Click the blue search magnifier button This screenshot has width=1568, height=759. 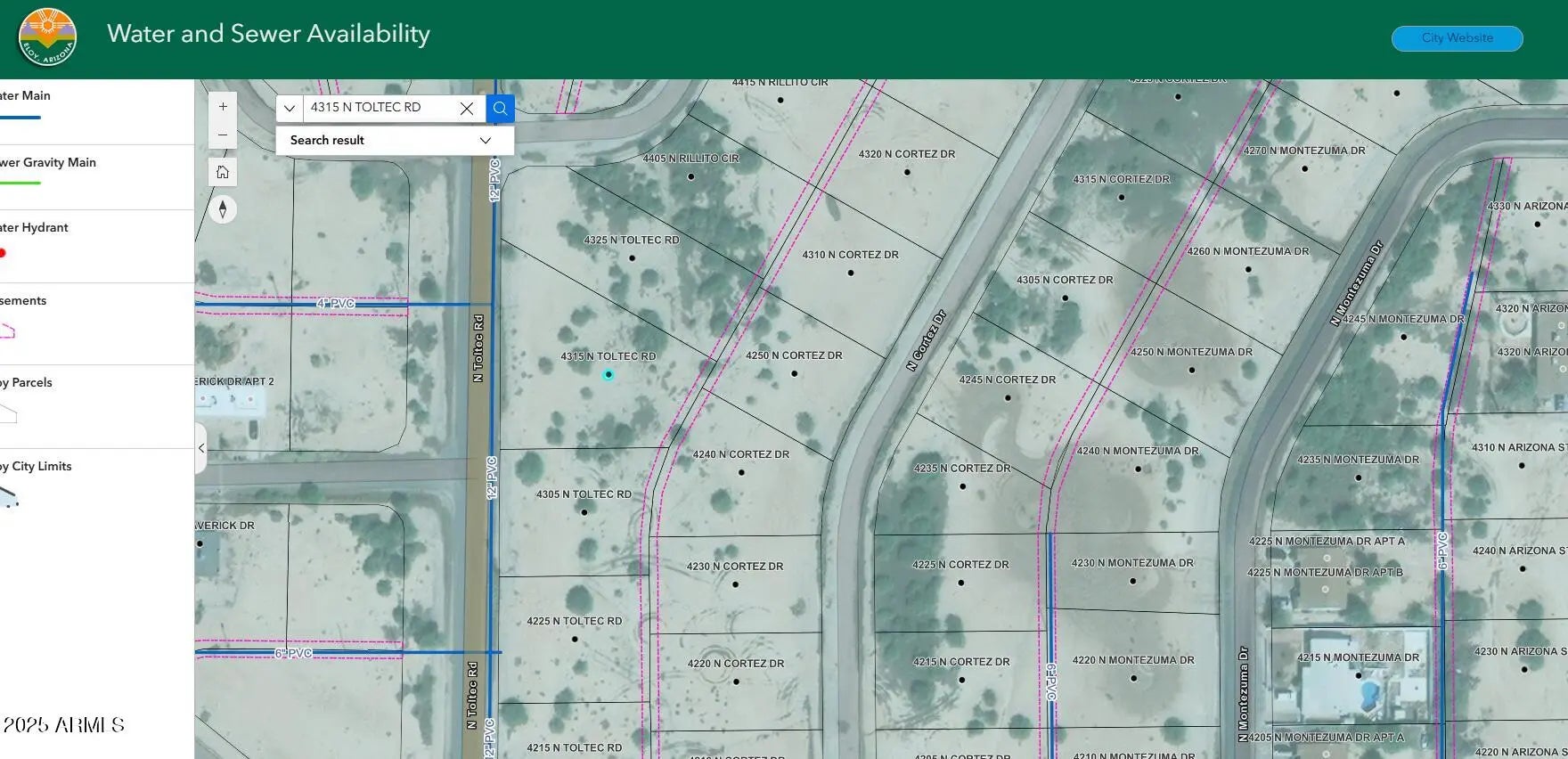(500, 108)
